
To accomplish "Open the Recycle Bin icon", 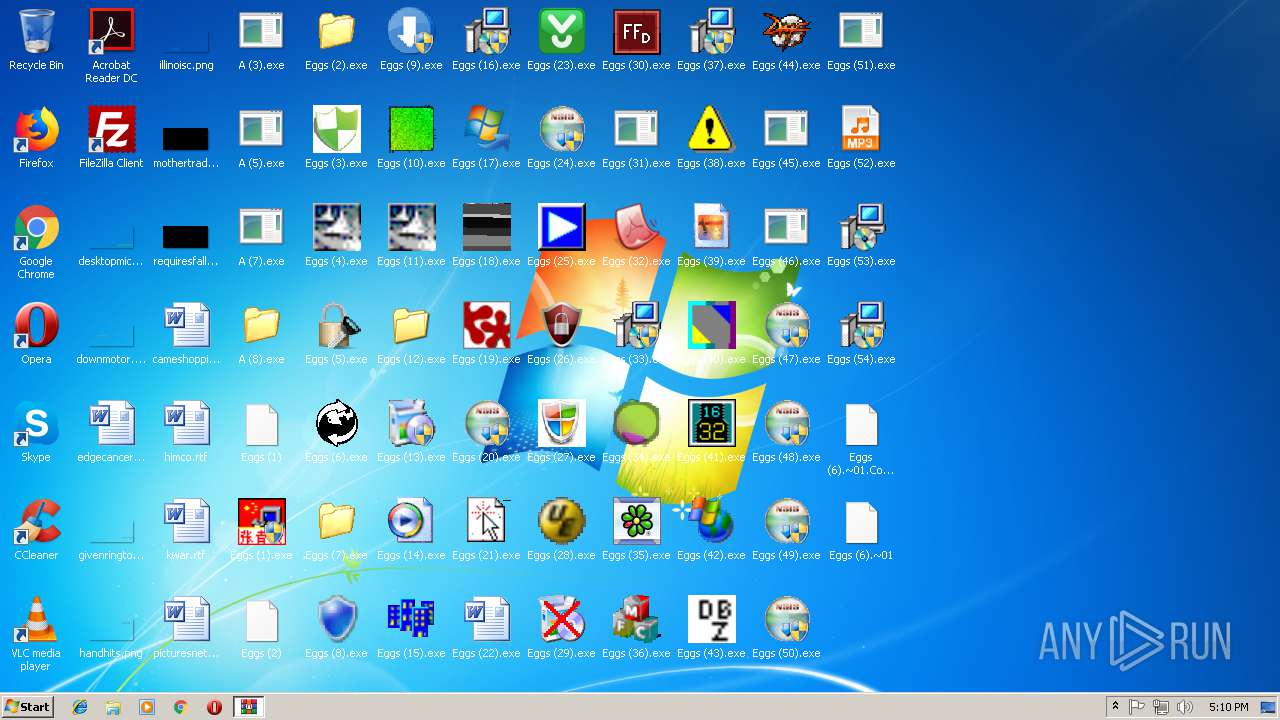I will pyautogui.click(x=36, y=40).
